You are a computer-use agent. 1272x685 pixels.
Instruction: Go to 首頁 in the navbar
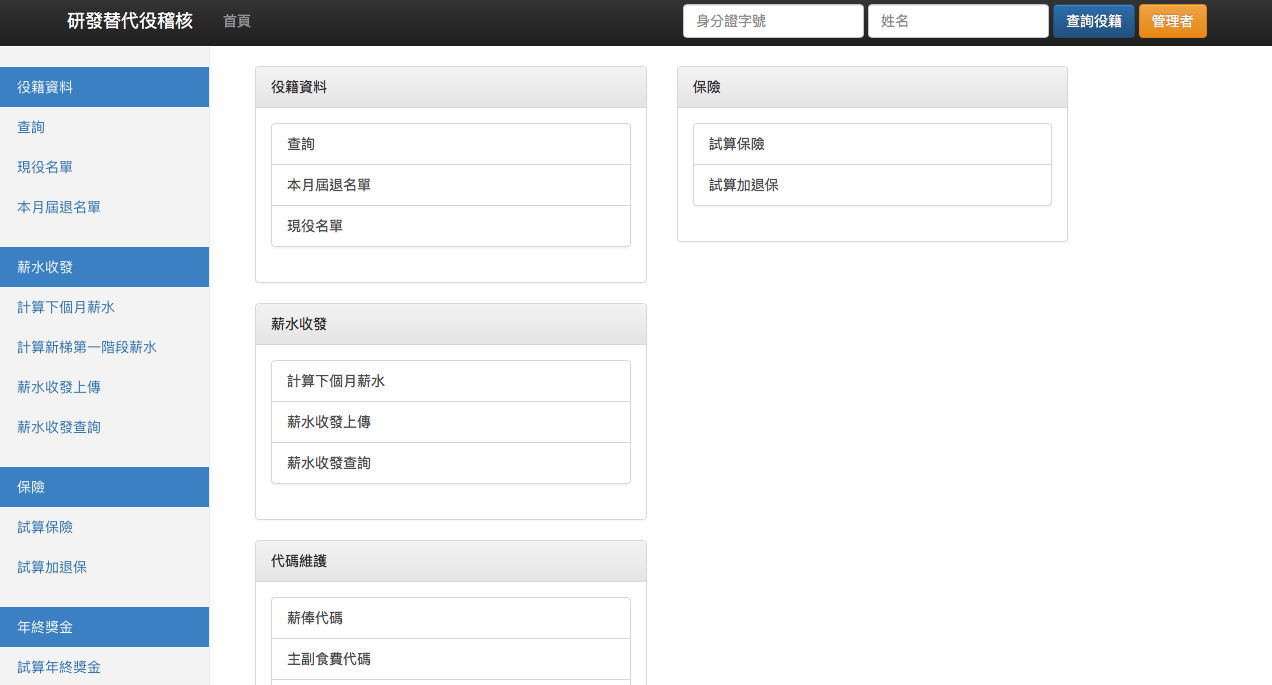click(237, 21)
